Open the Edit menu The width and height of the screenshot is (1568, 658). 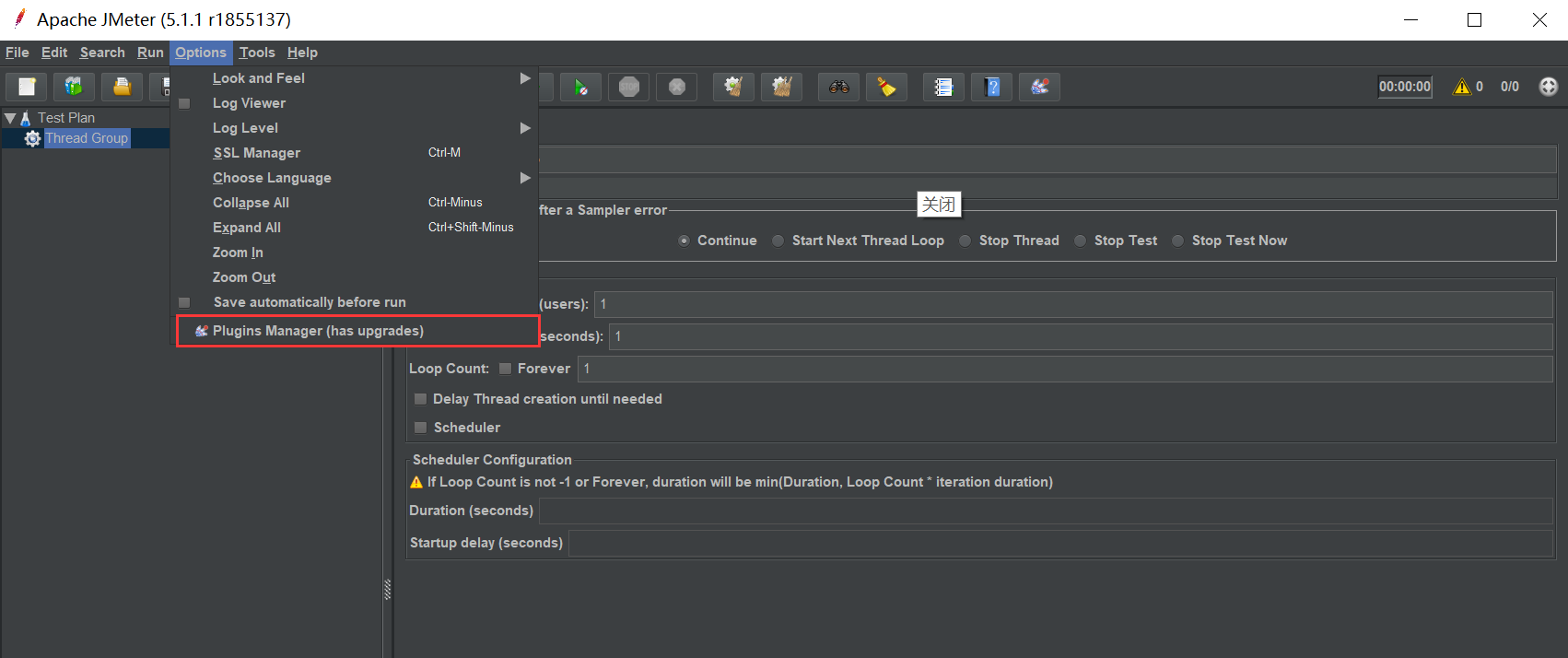pyautogui.click(x=54, y=53)
